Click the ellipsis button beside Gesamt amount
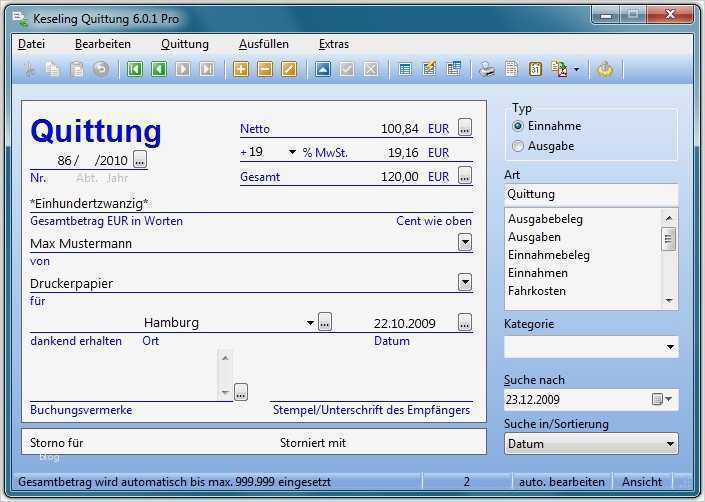This screenshot has width=705, height=502. pyautogui.click(x=465, y=175)
